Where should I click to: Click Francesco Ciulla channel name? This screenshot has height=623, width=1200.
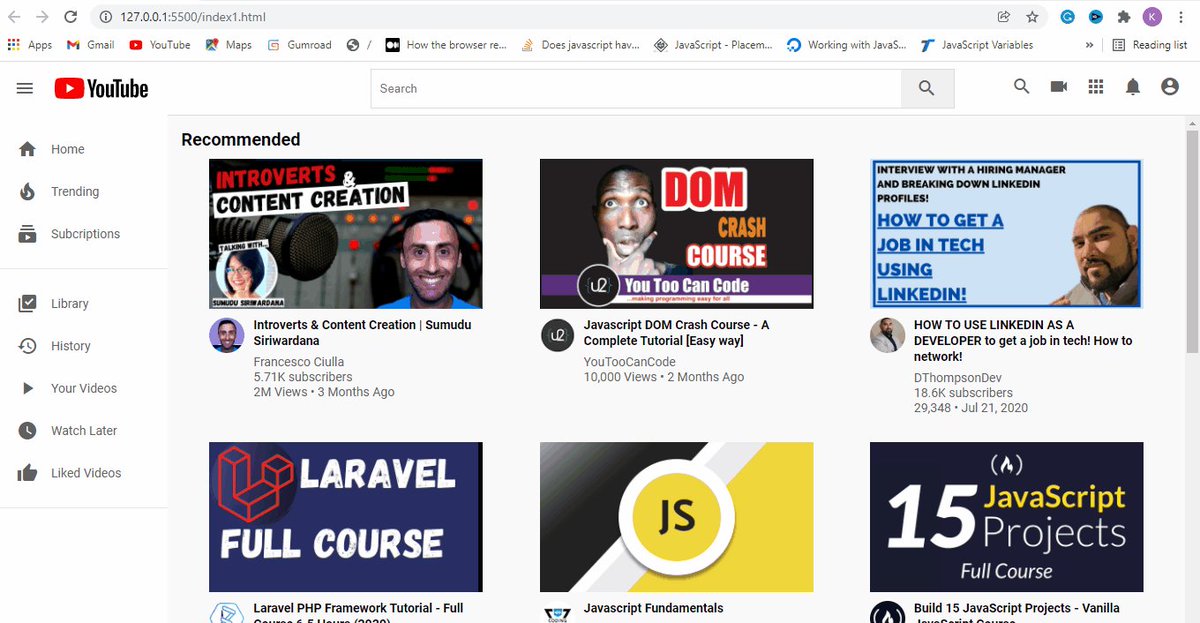(x=299, y=362)
